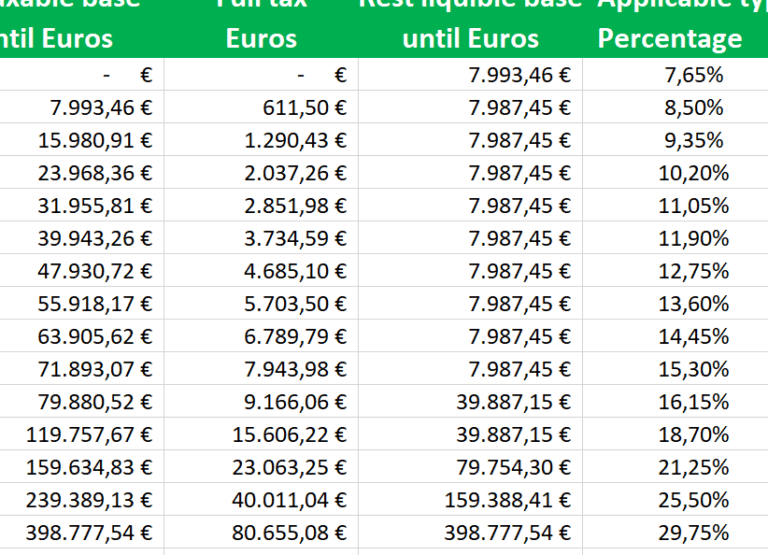The width and height of the screenshot is (768, 555).
Task: Select the cell containing 7,65%
Action: coord(693,74)
